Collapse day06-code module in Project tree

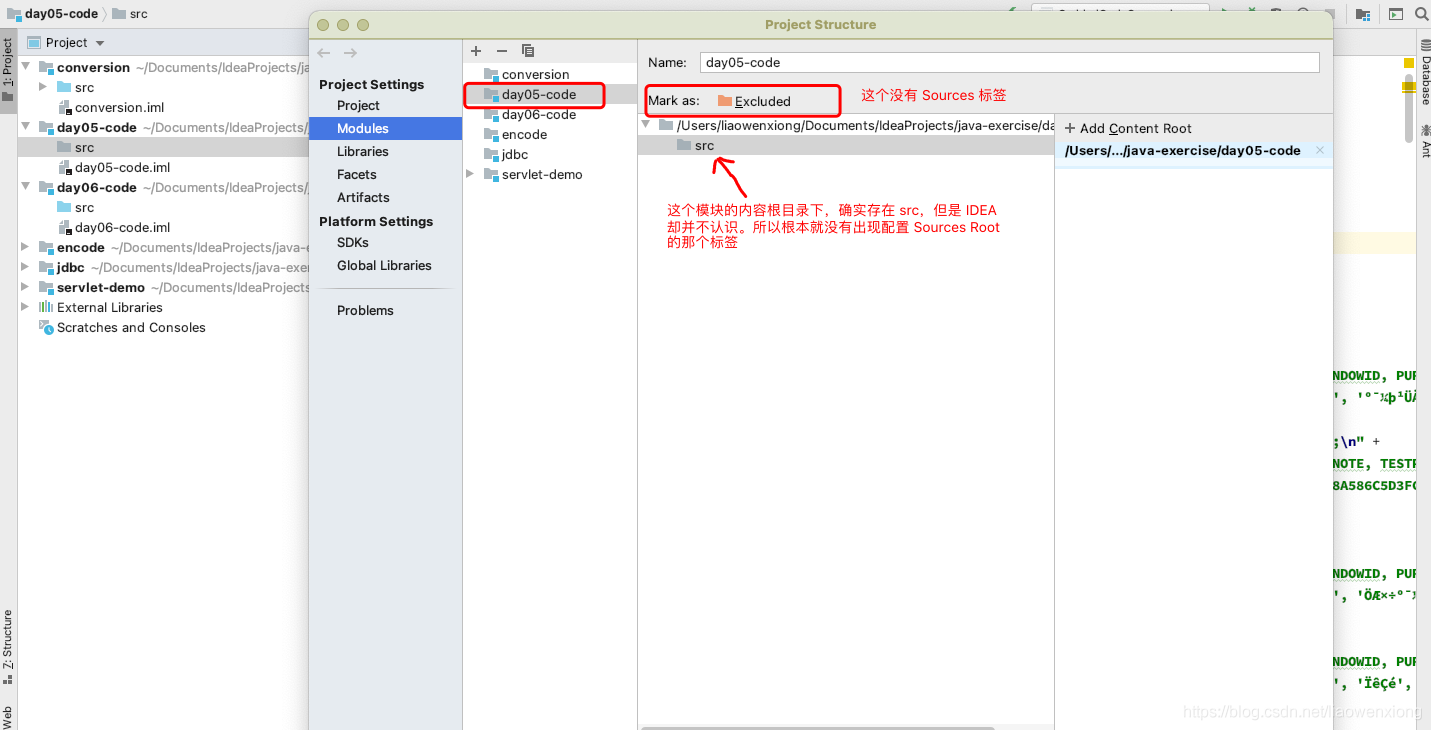[26, 187]
